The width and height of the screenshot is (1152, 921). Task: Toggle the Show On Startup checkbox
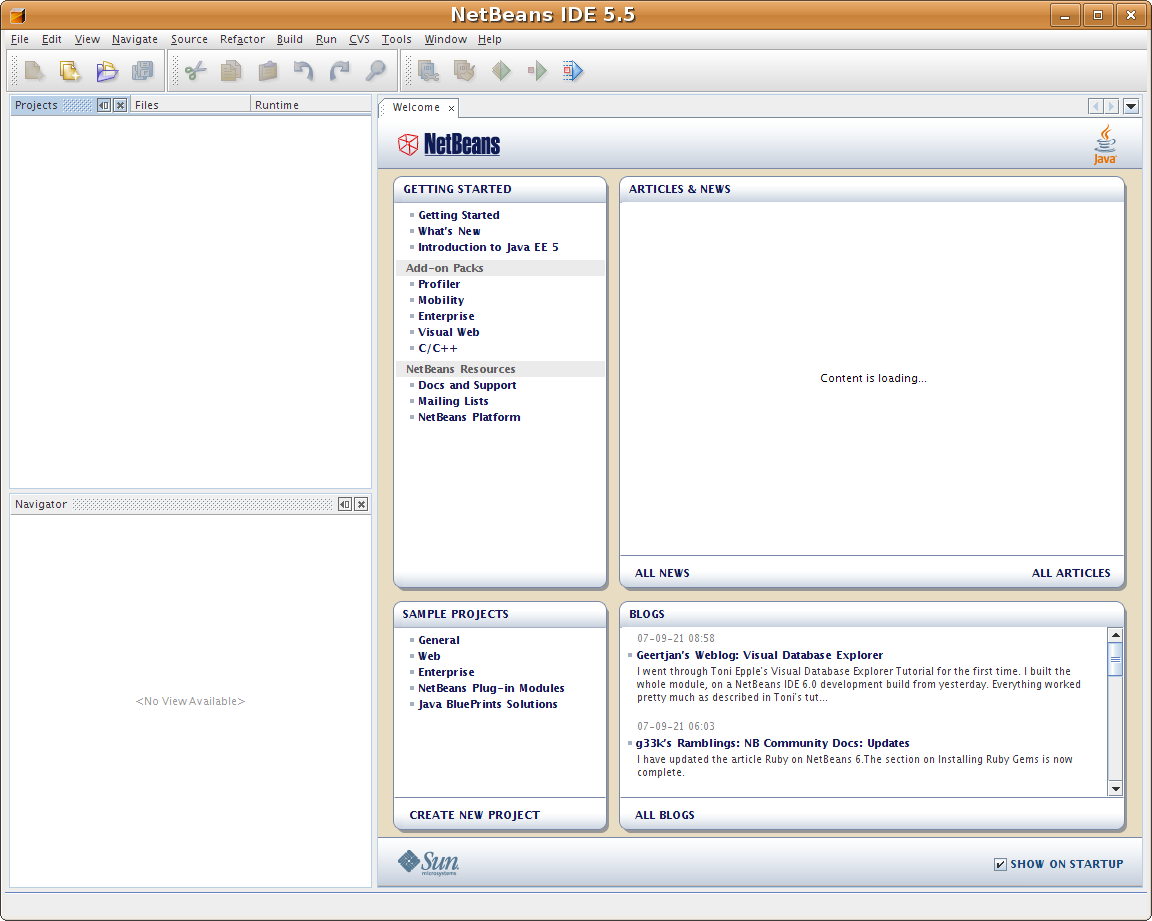(x=1000, y=864)
